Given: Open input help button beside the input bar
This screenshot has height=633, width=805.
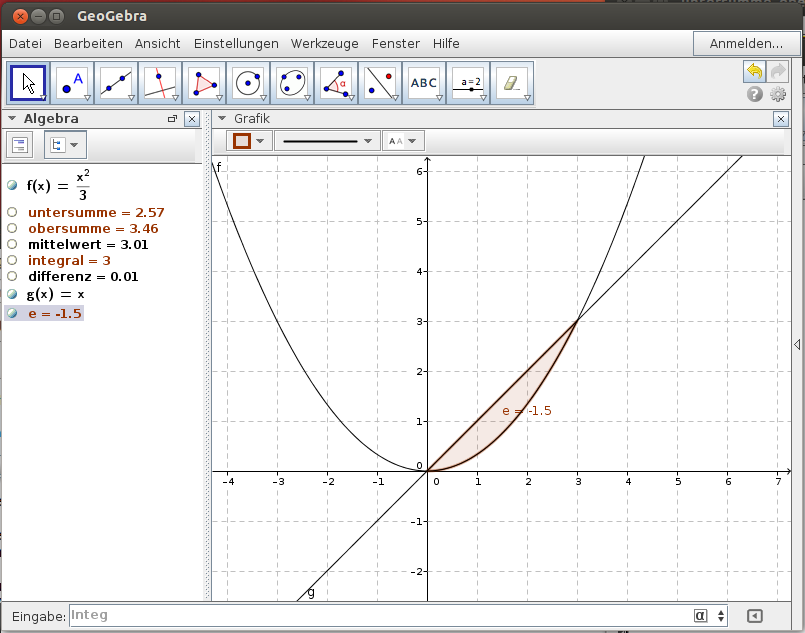Looking at the screenshot, I should (x=754, y=616).
